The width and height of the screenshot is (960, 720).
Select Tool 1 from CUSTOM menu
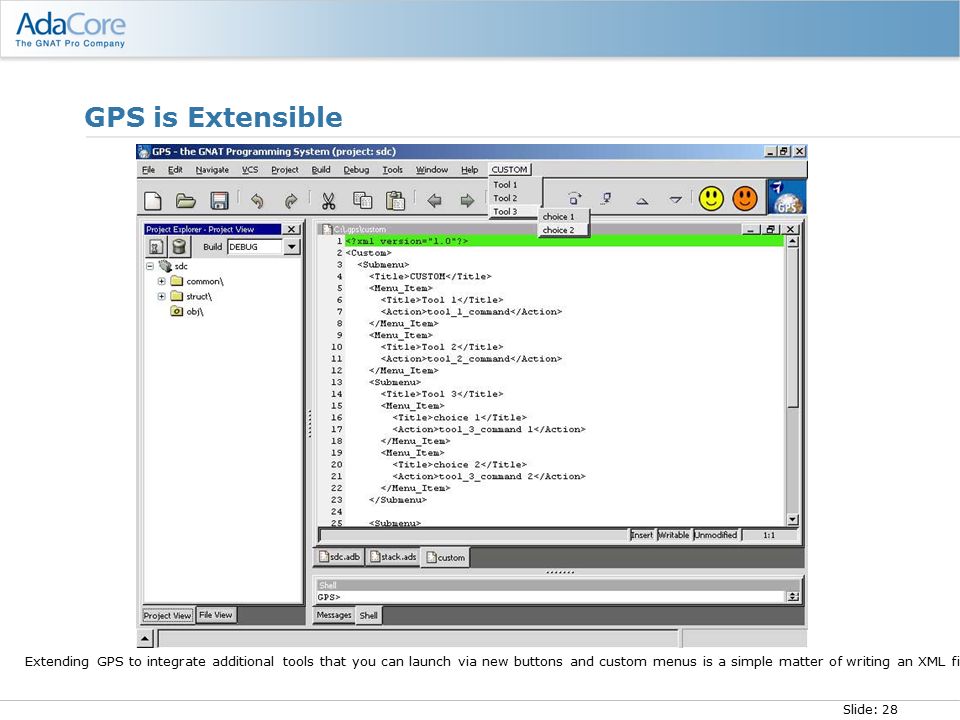click(514, 184)
